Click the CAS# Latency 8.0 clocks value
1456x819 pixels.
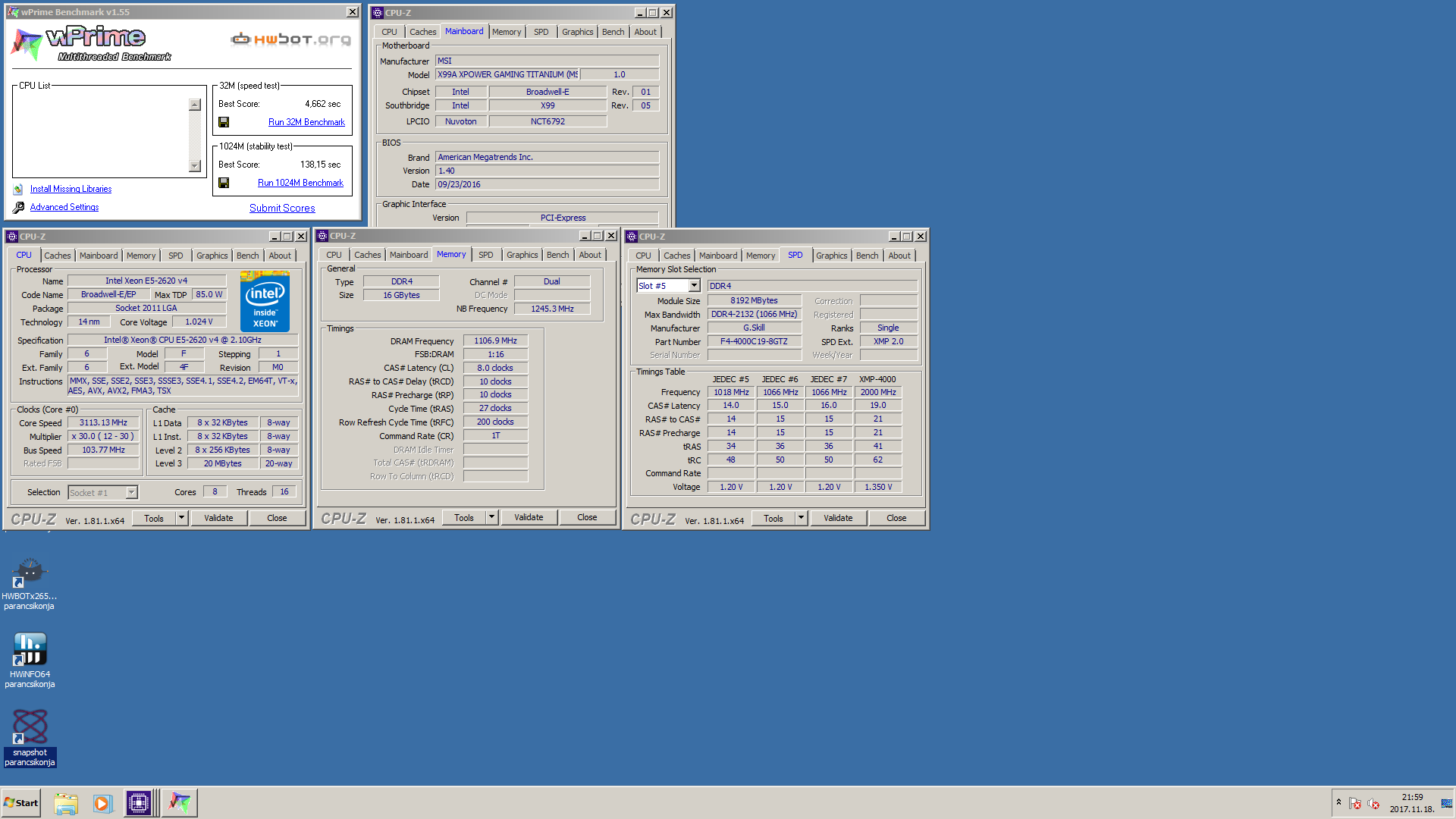[x=495, y=368]
